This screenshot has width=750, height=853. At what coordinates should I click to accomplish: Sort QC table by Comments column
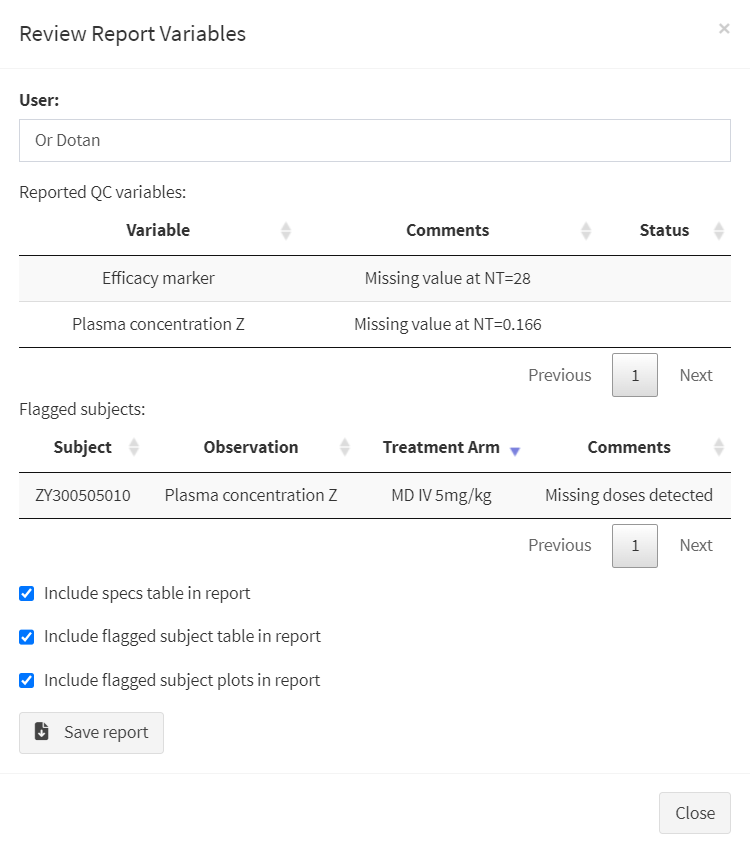coord(448,231)
